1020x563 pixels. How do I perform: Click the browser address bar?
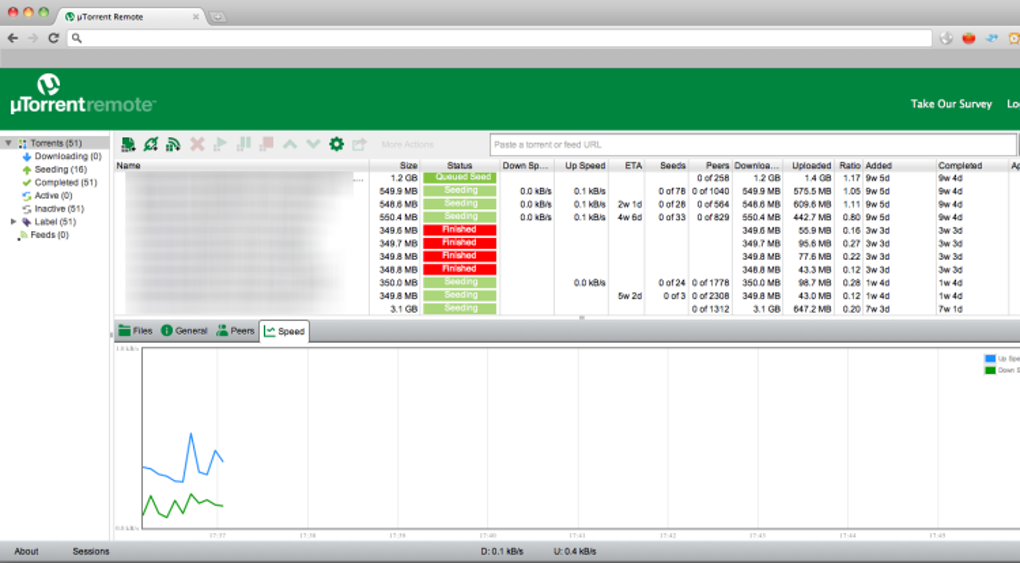499,38
